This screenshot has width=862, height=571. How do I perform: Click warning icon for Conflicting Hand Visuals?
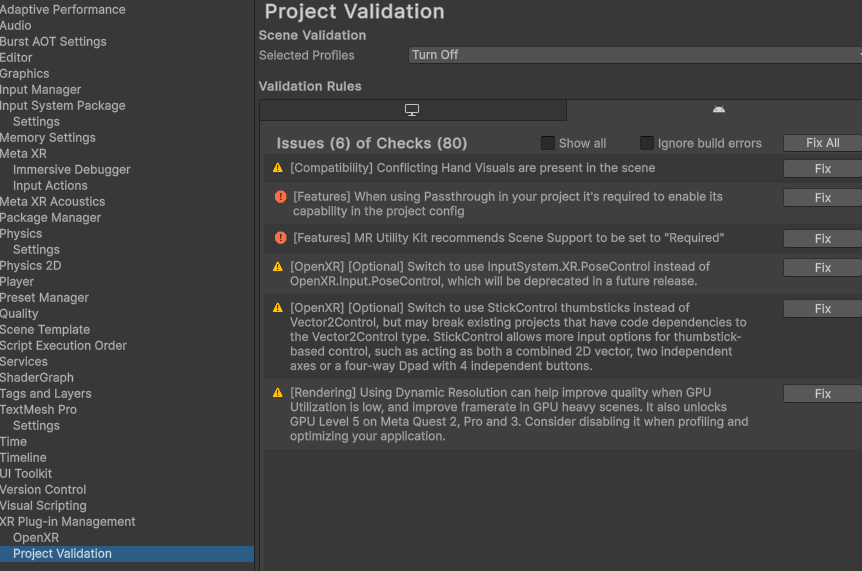coord(278,168)
